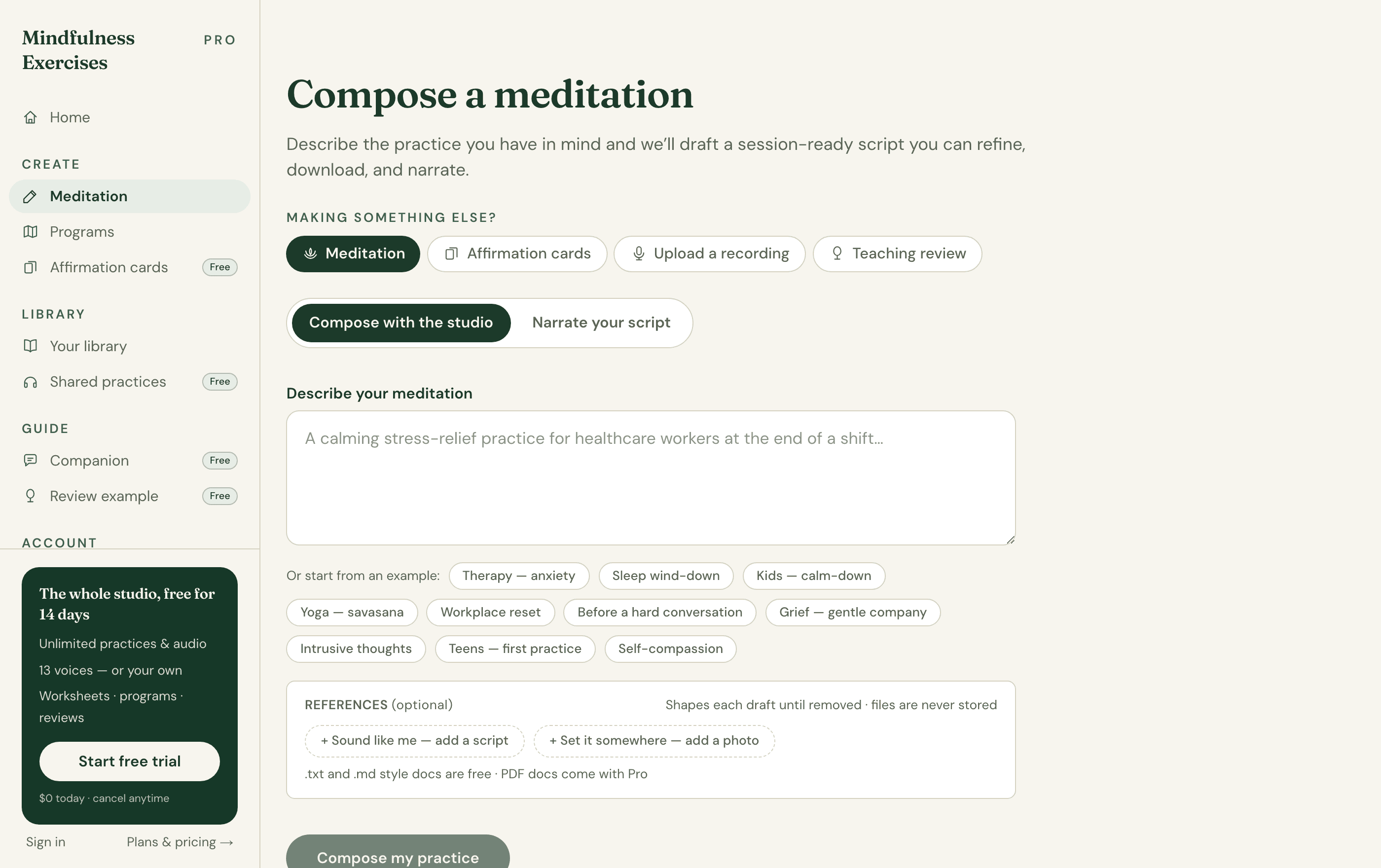Screen dimensions: 1381x868
Task: Click the Sign in link
Action: click(46, 842)
